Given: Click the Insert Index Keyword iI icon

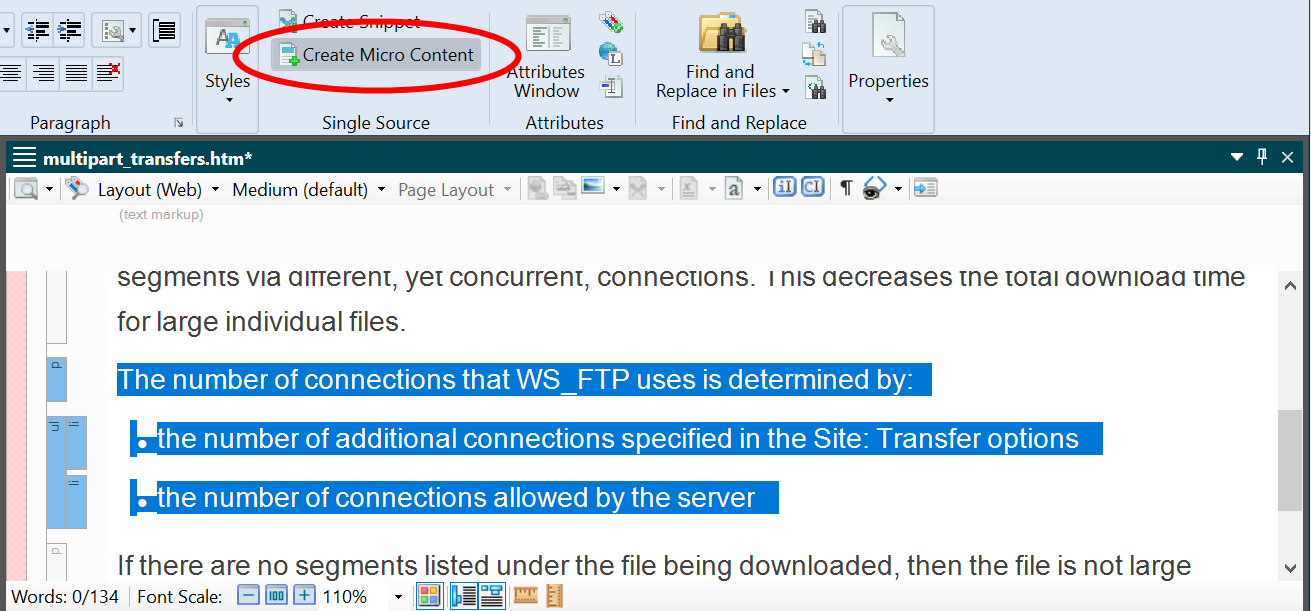Looking at the screenshot, I should coord(784,187).
